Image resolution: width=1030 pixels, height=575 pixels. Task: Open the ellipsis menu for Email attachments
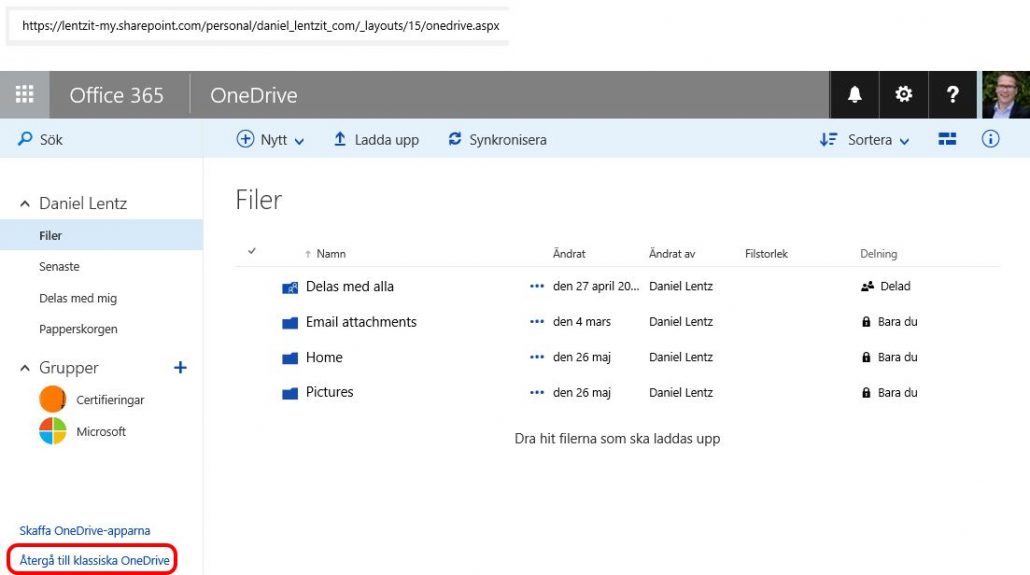coord(537,322)
